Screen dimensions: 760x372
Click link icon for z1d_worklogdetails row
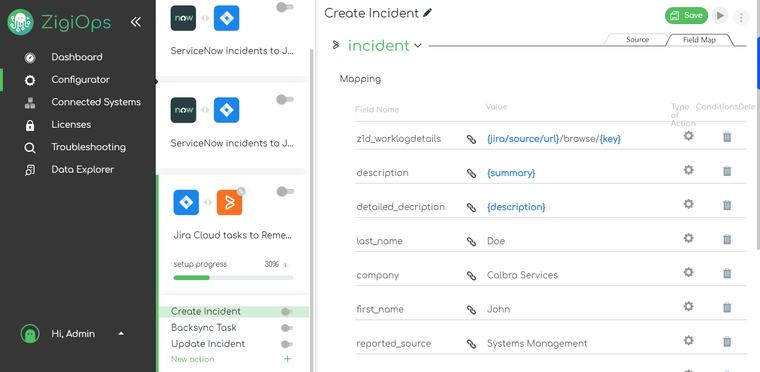(471, 139)
